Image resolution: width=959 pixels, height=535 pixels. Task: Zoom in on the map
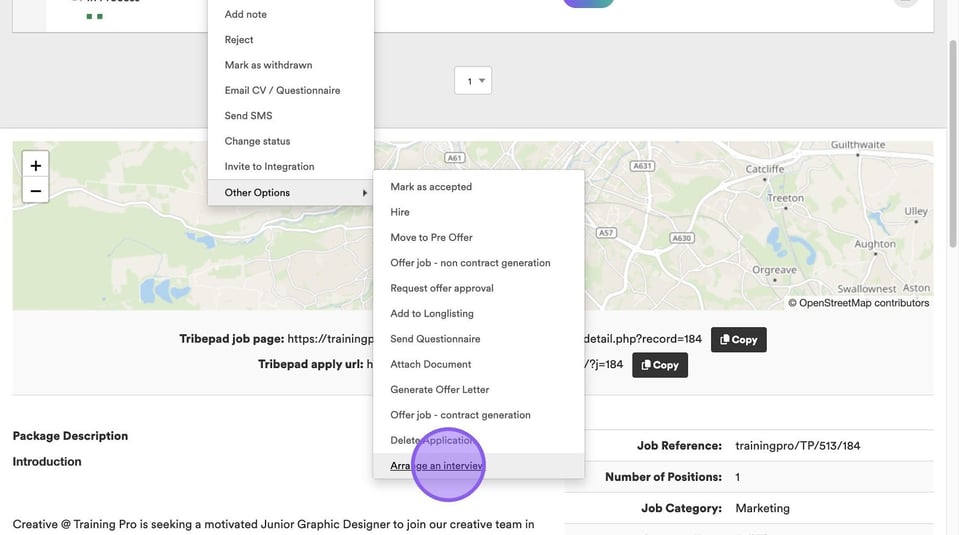(x=35, y=166)
